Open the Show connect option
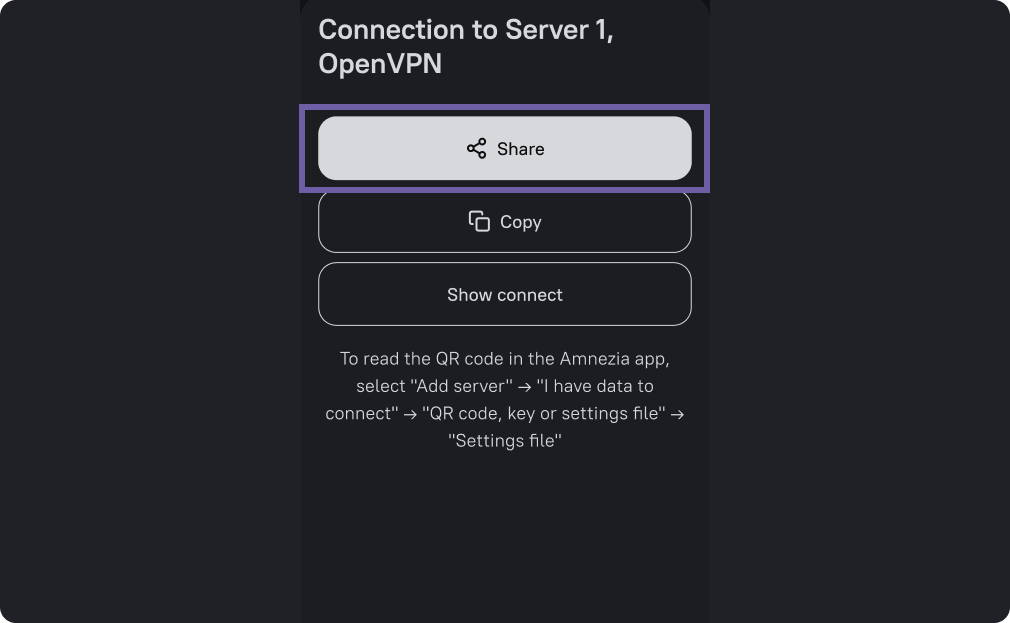 coord(505,295)
